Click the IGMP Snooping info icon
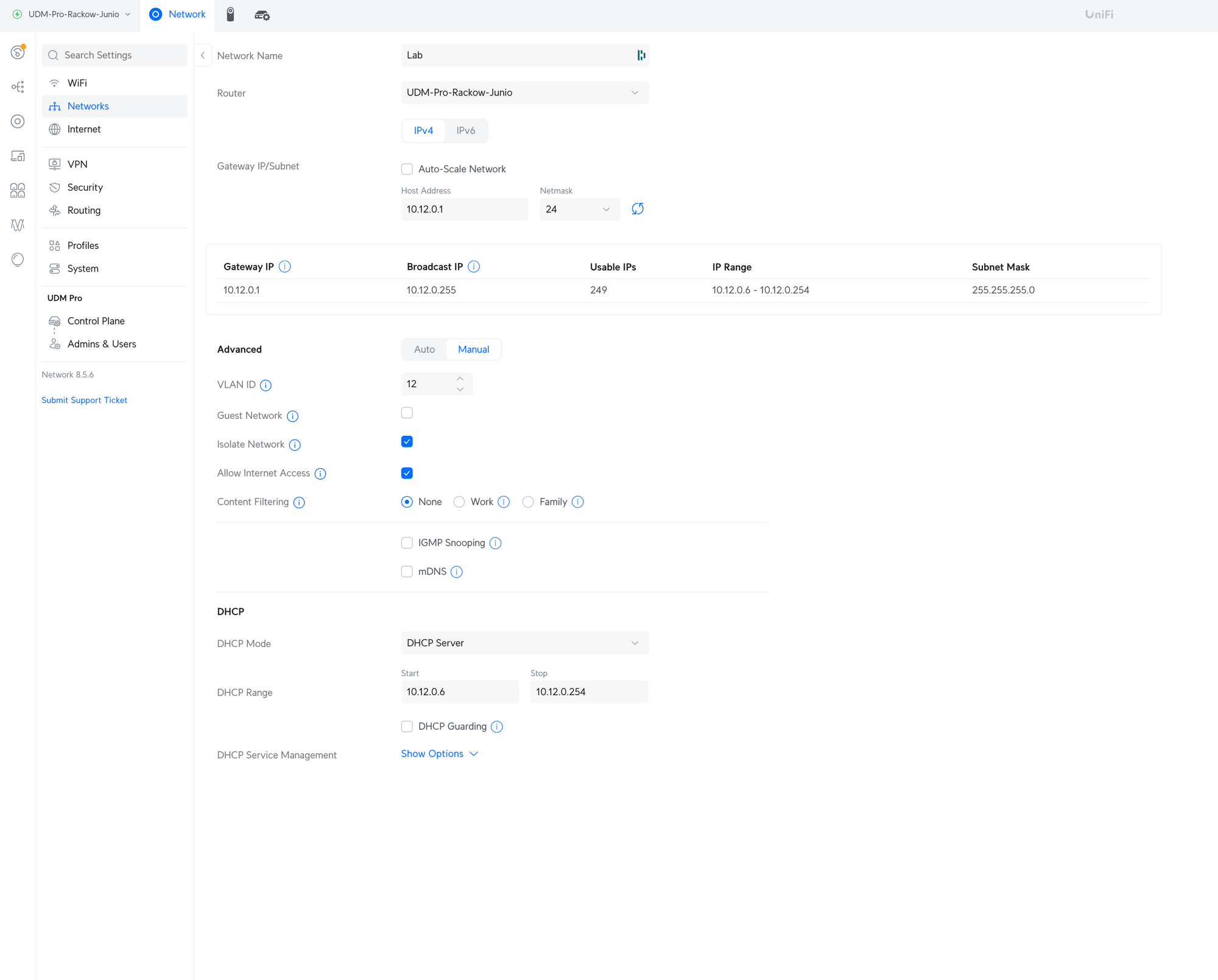 (496, 543)
